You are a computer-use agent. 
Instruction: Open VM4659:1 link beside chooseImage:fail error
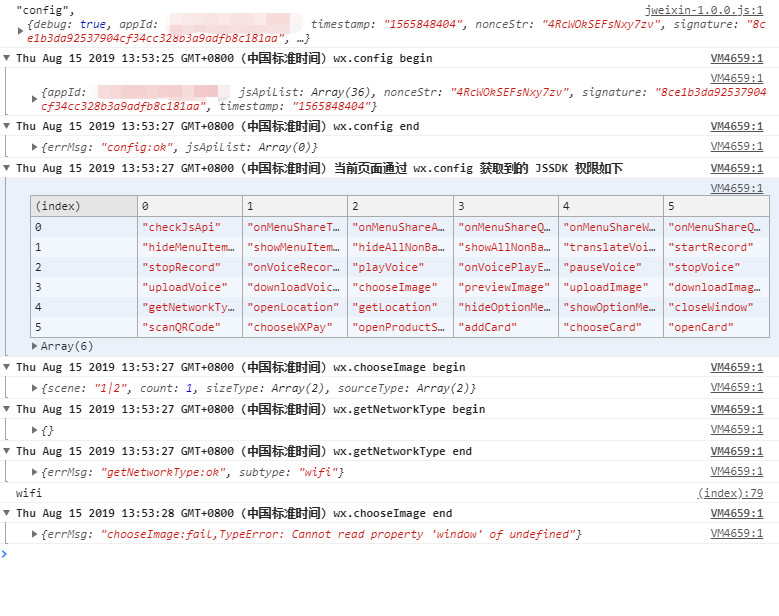736,533
